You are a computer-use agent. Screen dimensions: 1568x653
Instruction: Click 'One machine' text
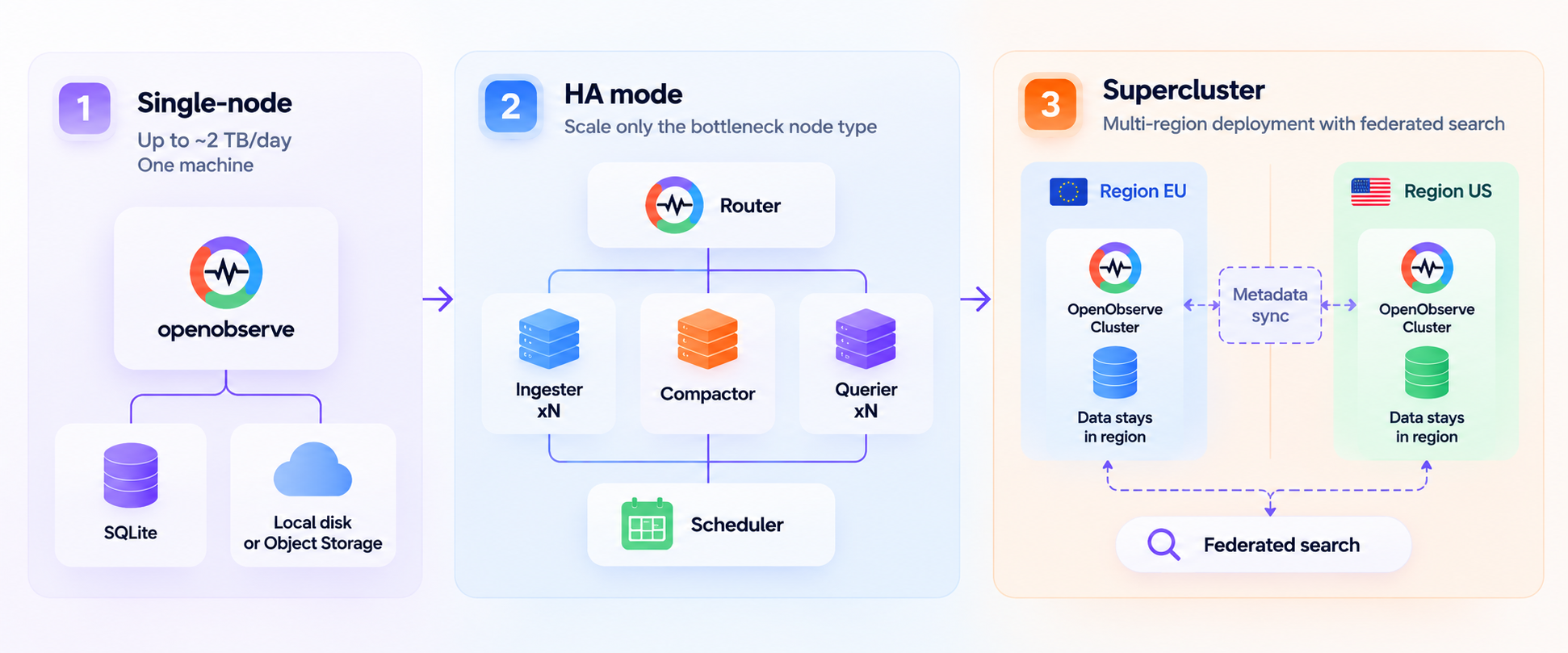pyautogui.click(x=195, y=165)
